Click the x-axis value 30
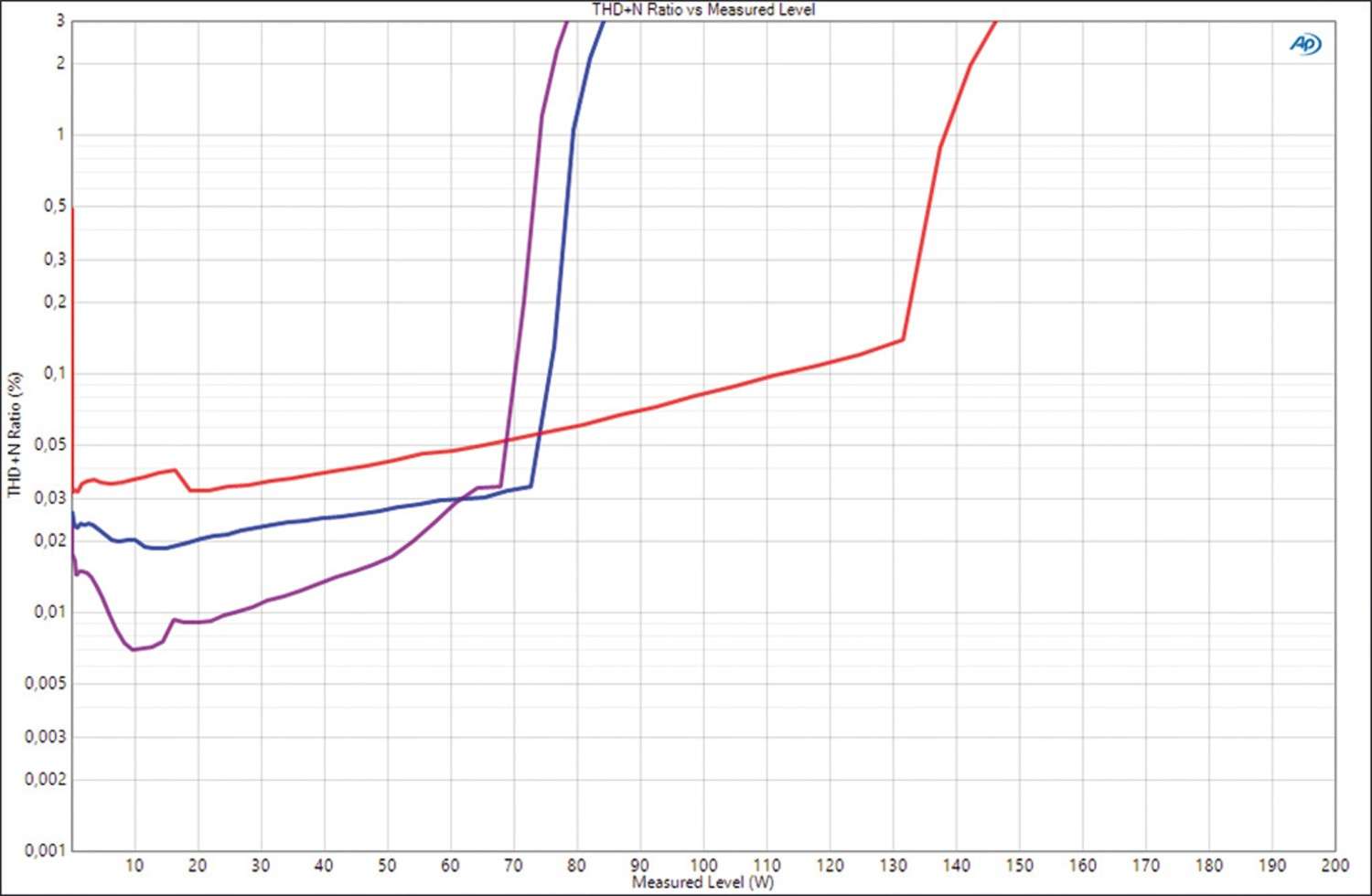This screenshot has width=1372, height=896. (x=261, y=865)
